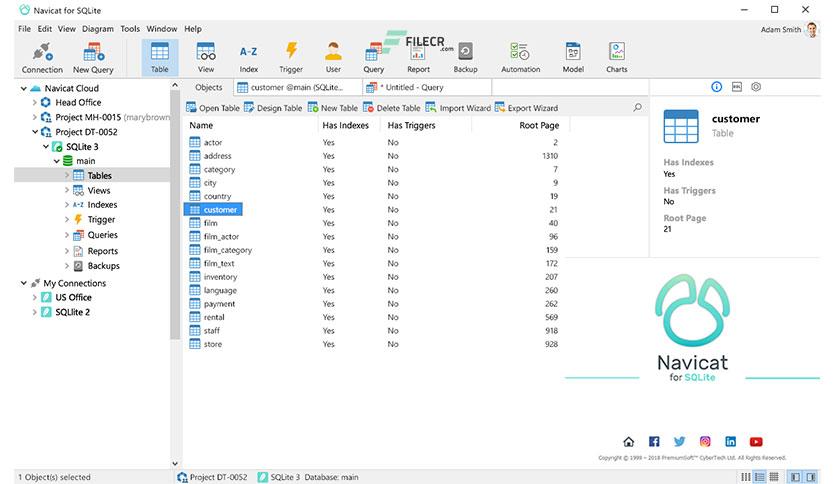Select the film_actor table row
Image resolution: width=836 pixels, height=484 pixels.
point(374,237)
